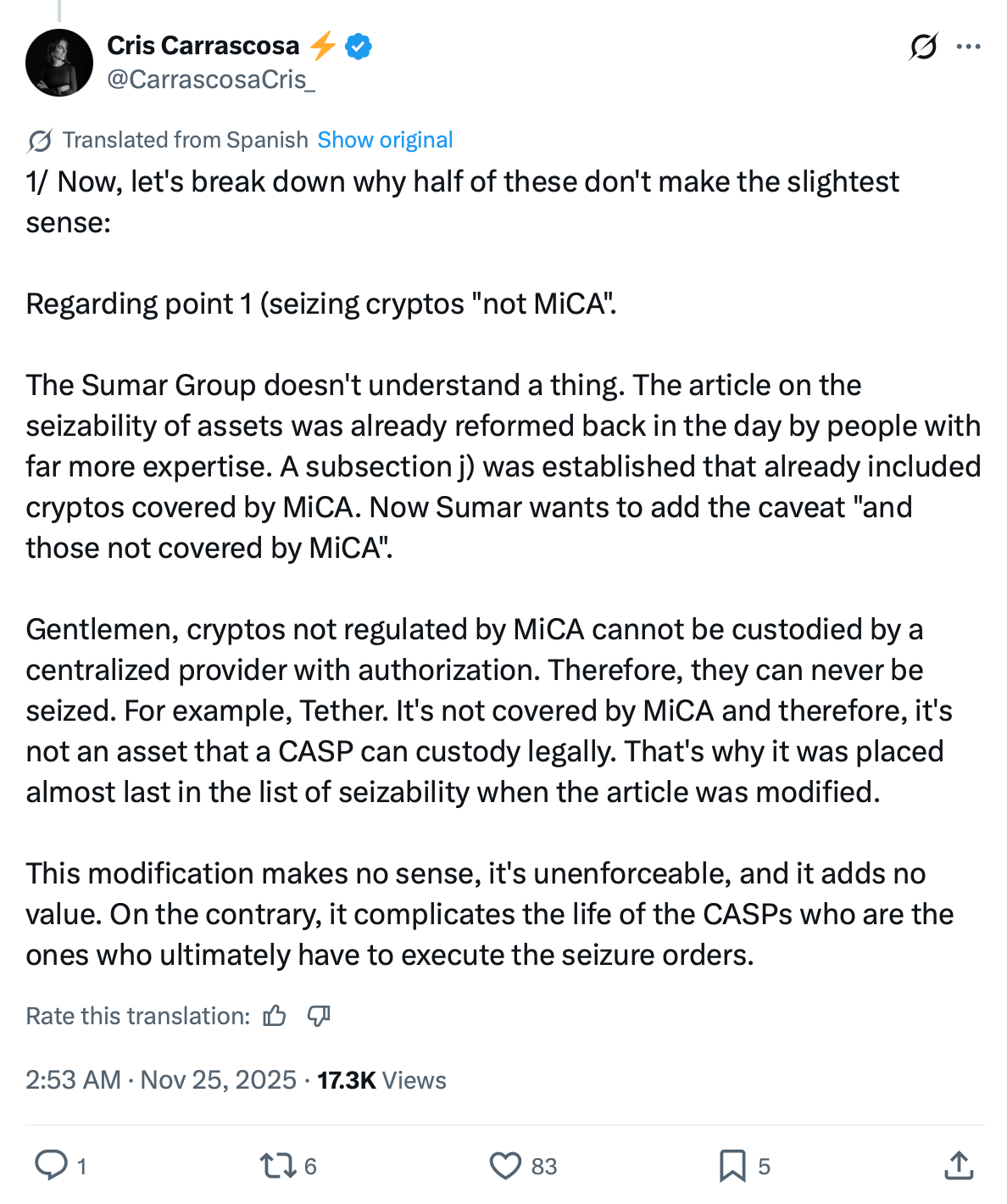
Task: Click the @CarrascosaCris_ handle
Action: (x=211, y=80)
